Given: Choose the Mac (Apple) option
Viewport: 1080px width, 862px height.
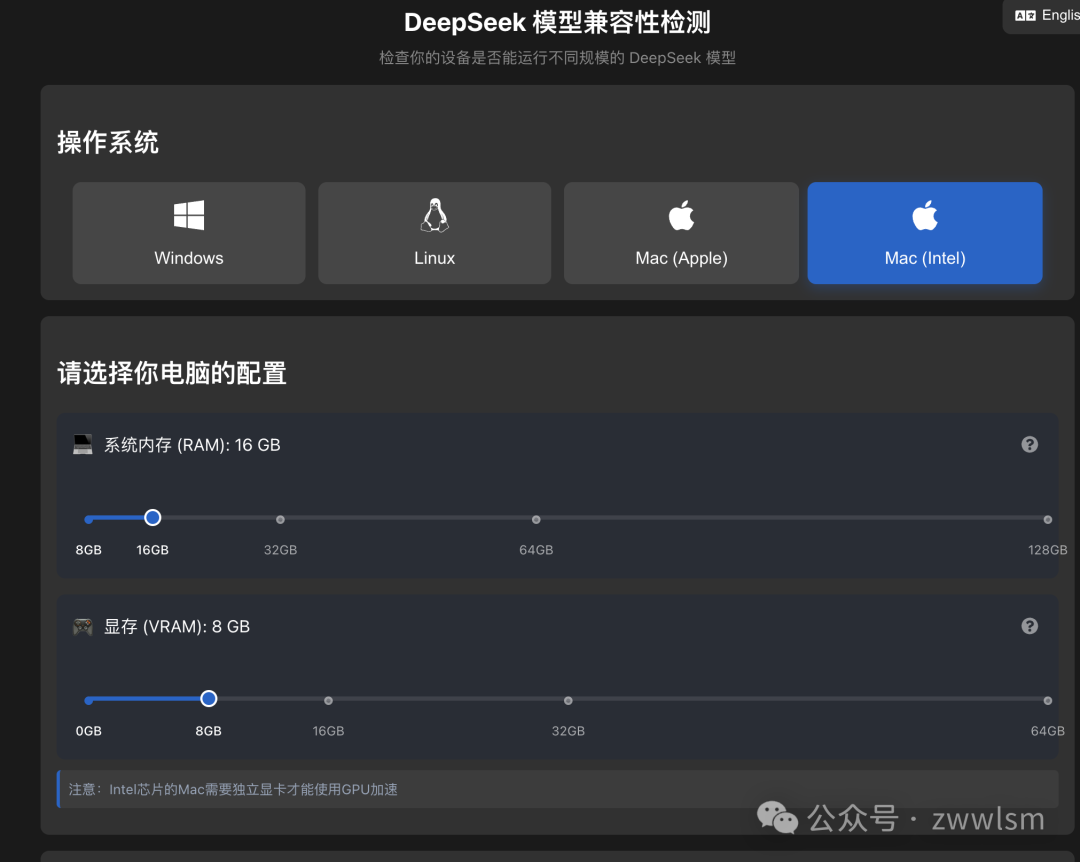Looking at the screenshot, I should click(x=681, y=233).
